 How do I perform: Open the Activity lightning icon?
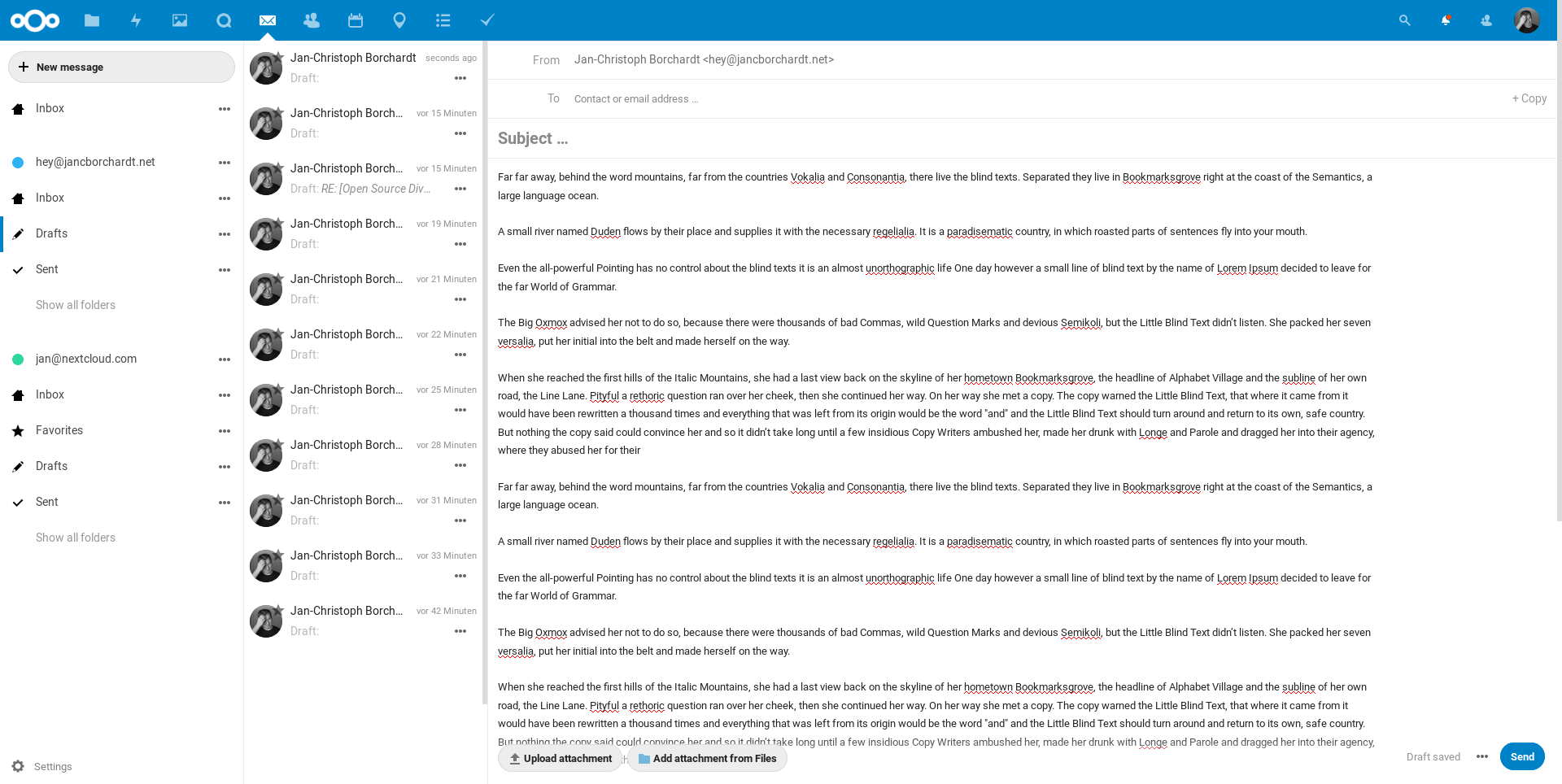(x=136, y=20)
